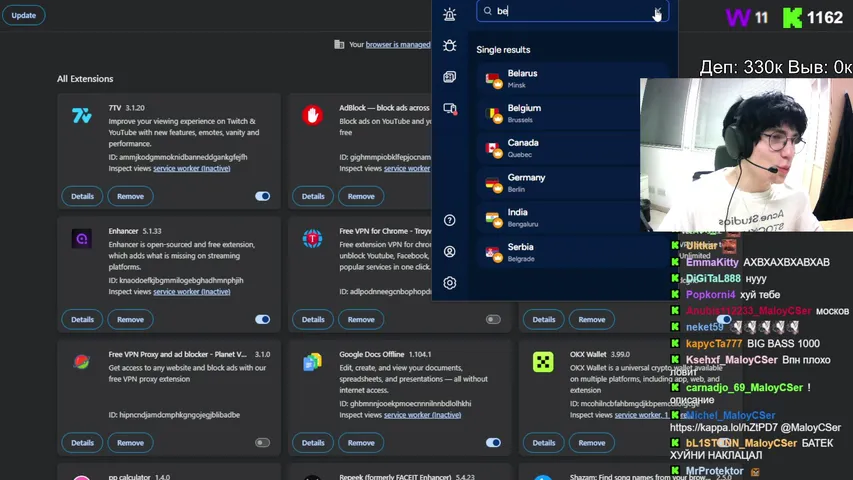The height and width of the screenshot is (480, 853).
Task: Open VPN settings gear icon
Action: coord(450,283)
